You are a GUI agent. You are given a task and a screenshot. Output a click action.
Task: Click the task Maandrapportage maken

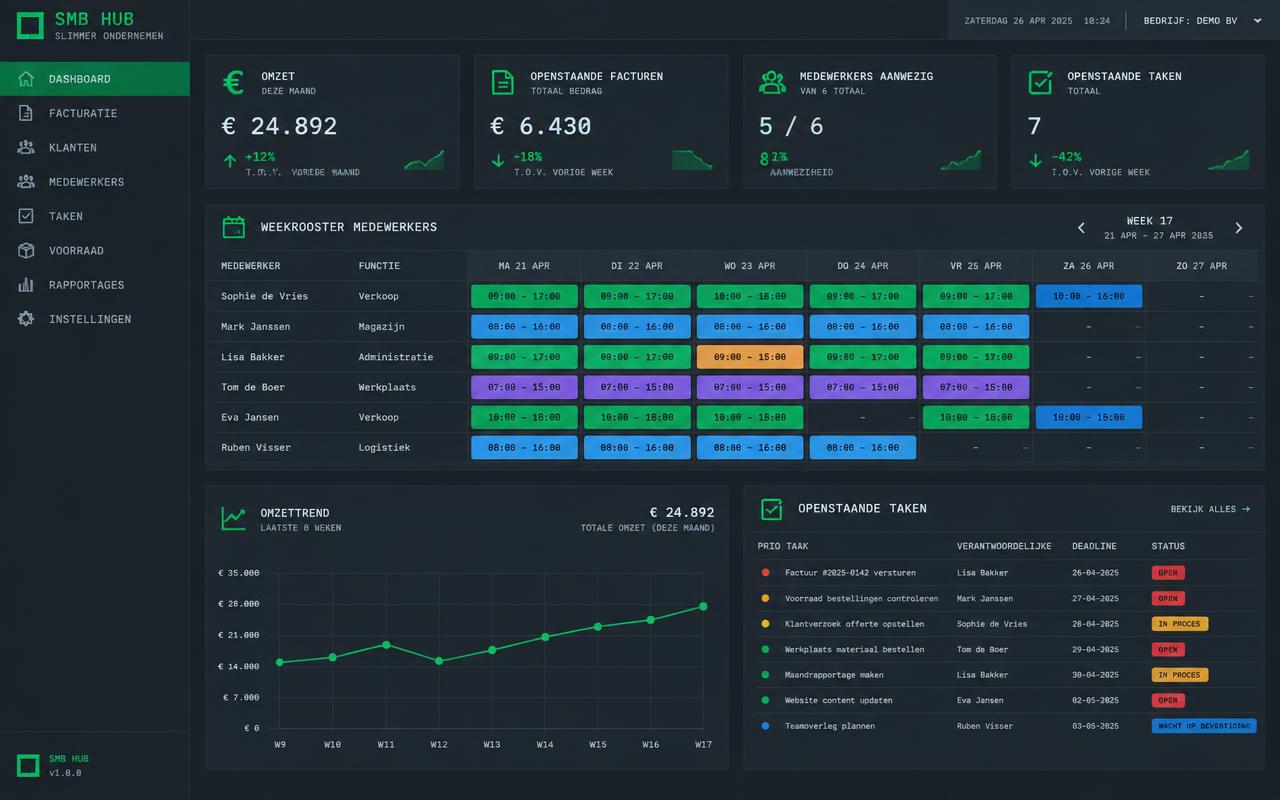point(834,675)
